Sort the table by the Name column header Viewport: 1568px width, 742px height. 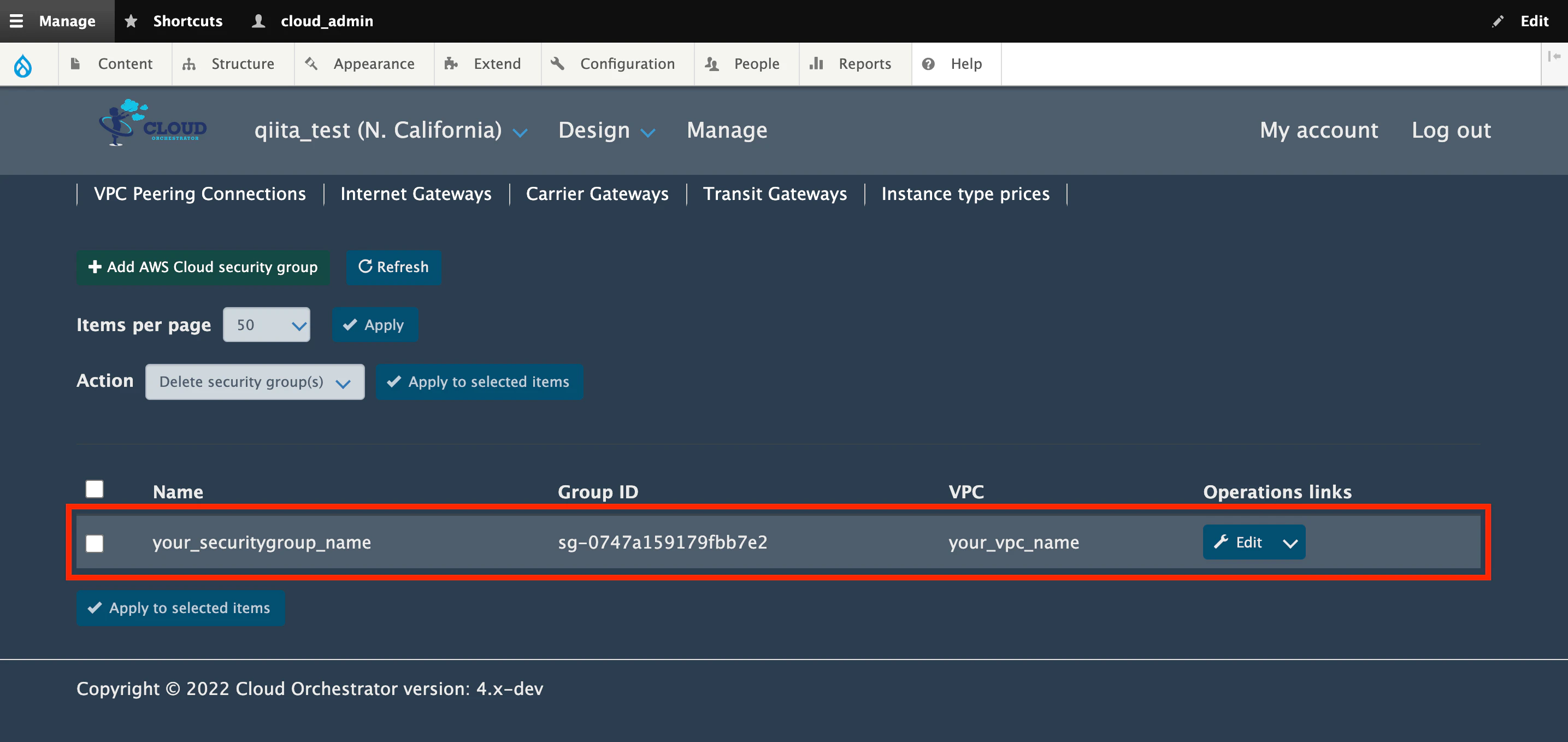click(178, 492)
